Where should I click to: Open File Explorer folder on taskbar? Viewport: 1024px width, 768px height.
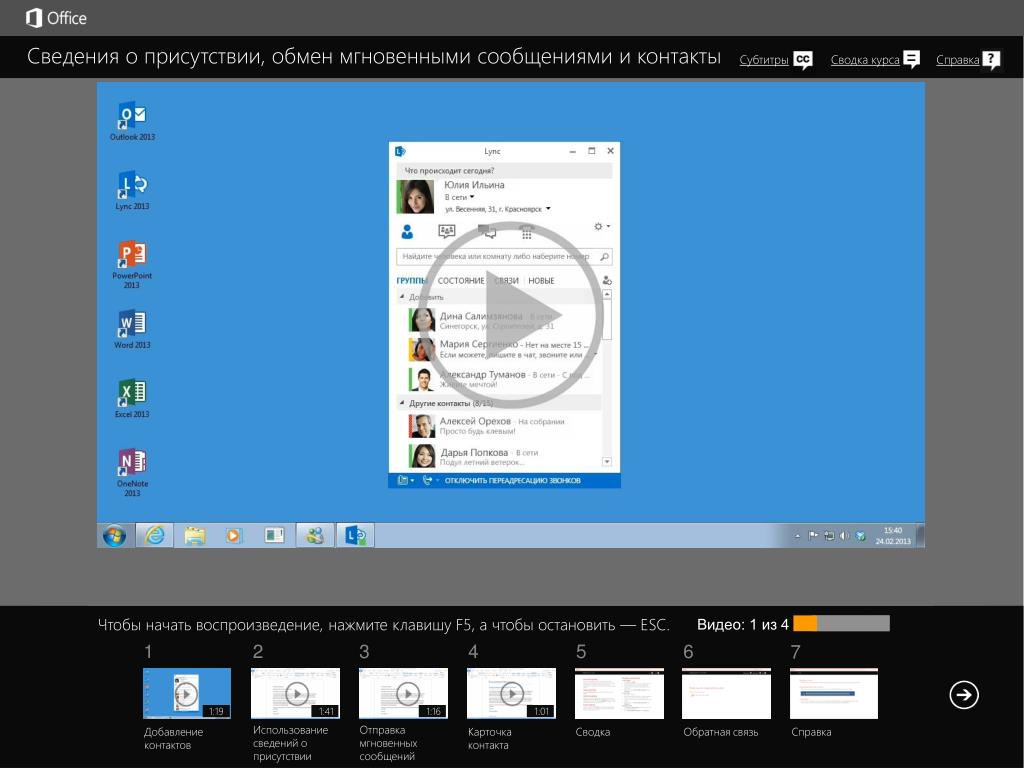click(195, 536)
